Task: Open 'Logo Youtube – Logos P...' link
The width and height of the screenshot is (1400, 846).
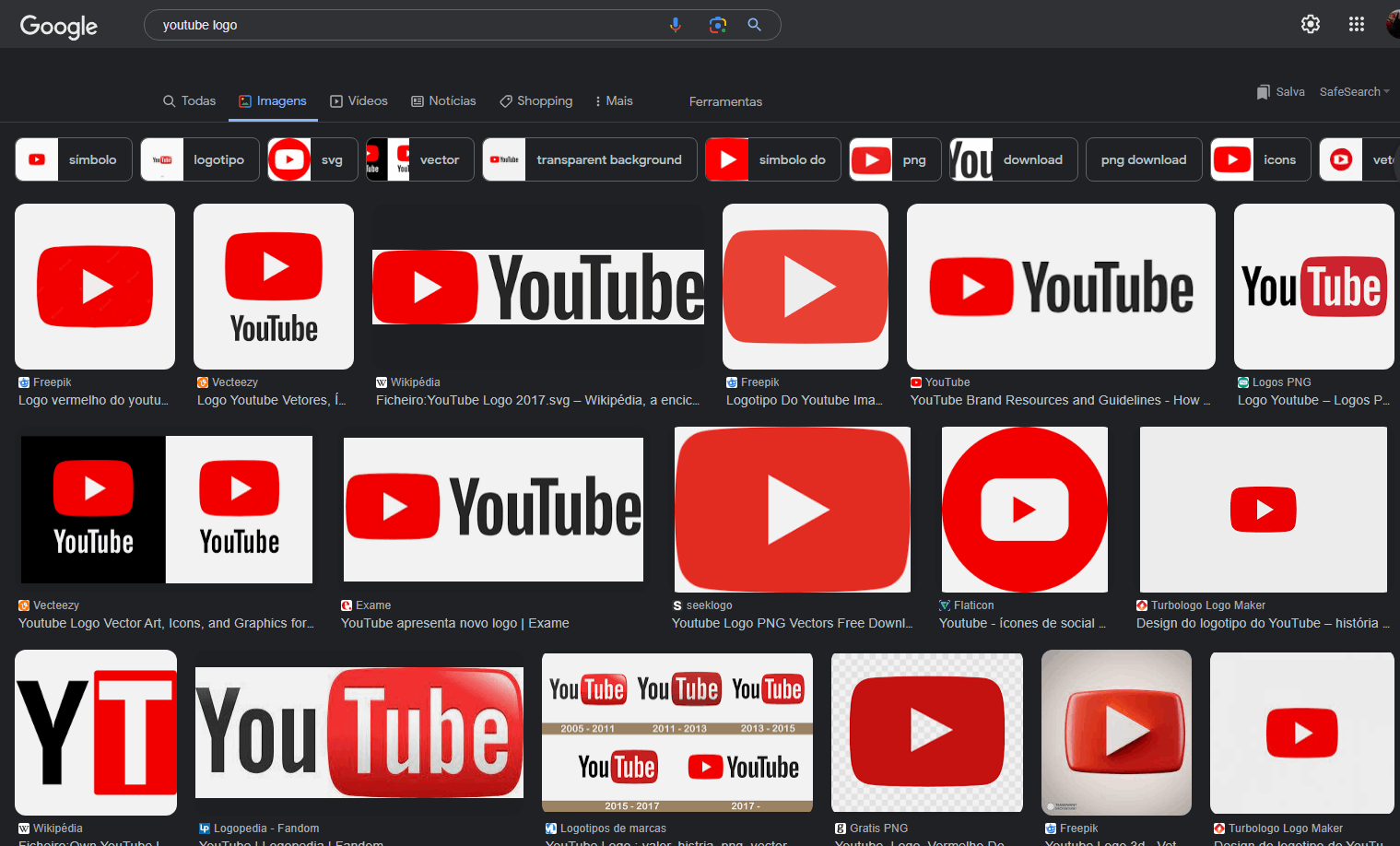Action: click(x=1313, y=400)
